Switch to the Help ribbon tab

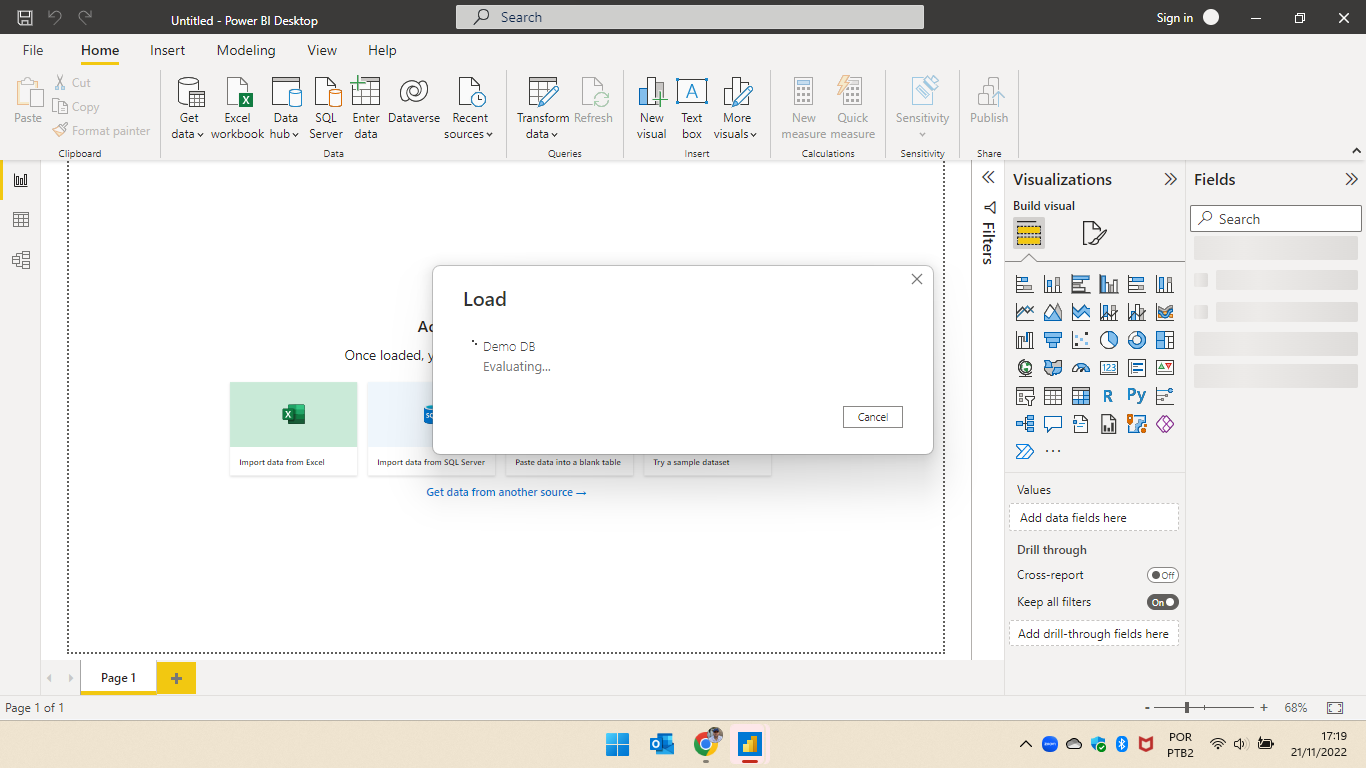382,50
